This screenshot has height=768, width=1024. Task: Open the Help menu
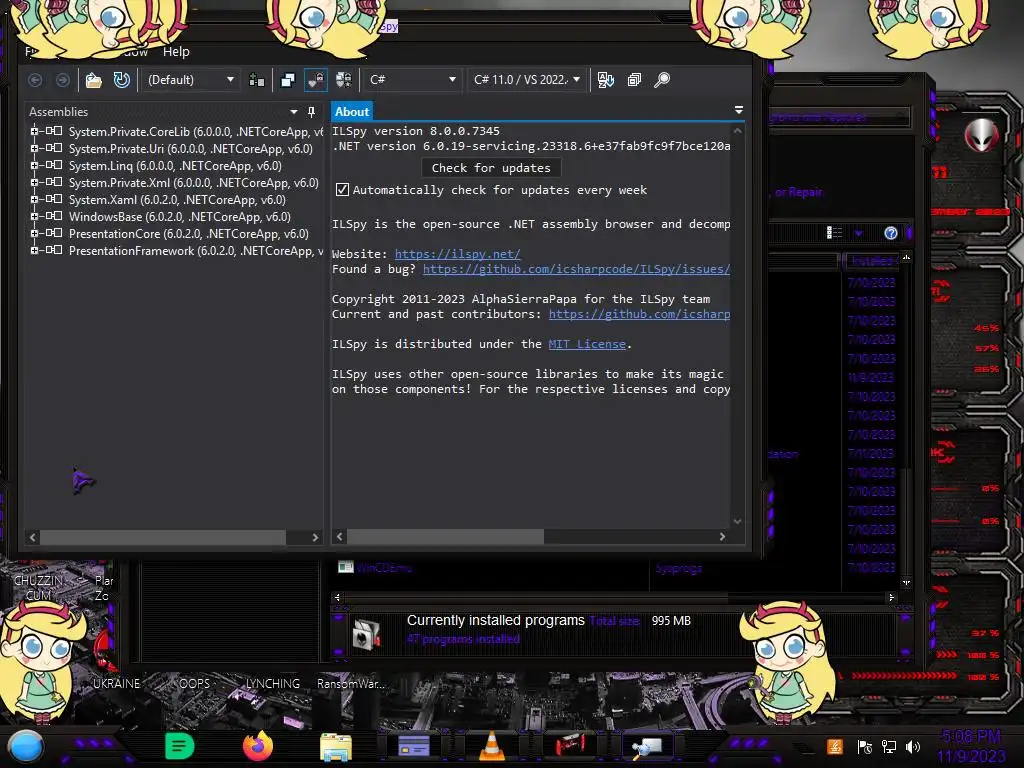176,52
